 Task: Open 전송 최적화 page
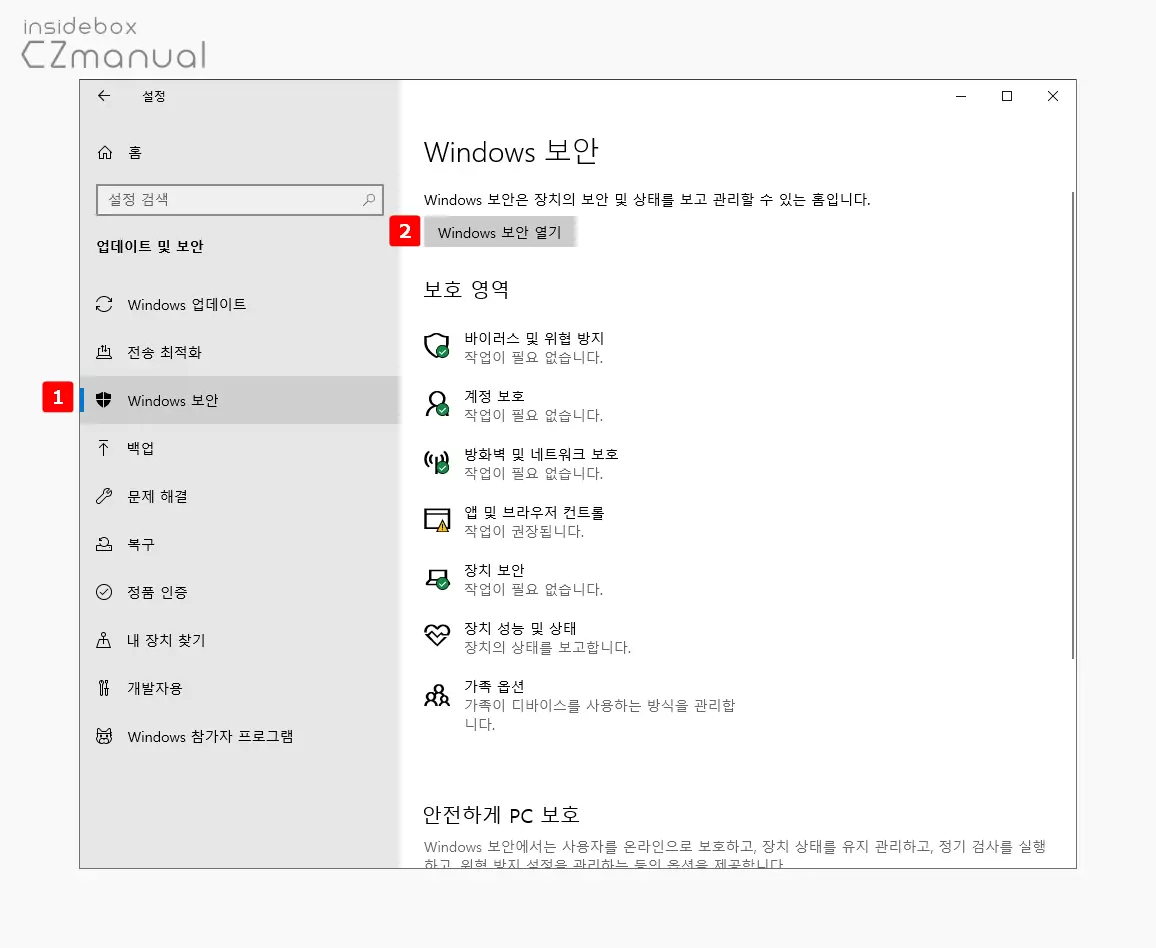[240, 352]
